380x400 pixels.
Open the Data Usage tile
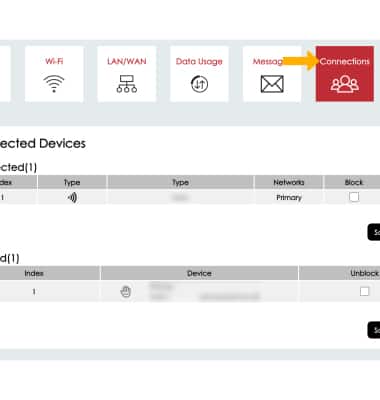click(199, 74)
